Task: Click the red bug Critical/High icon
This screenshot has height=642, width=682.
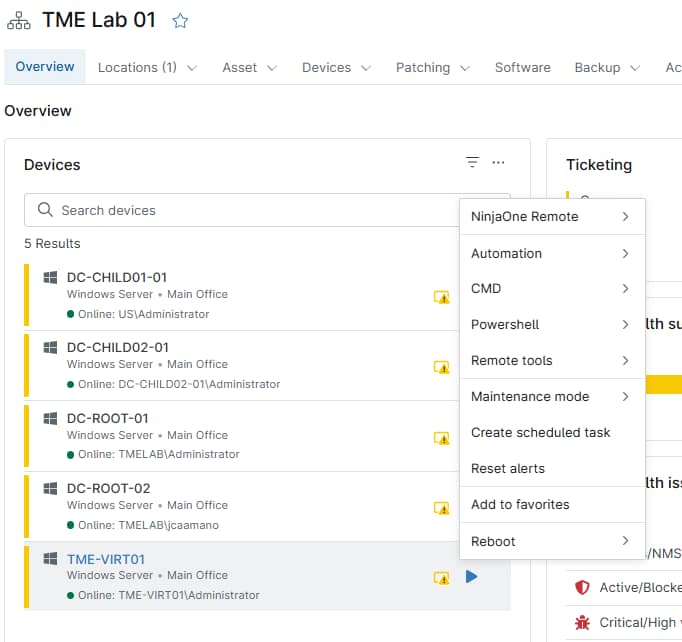Action: [582, 622]
